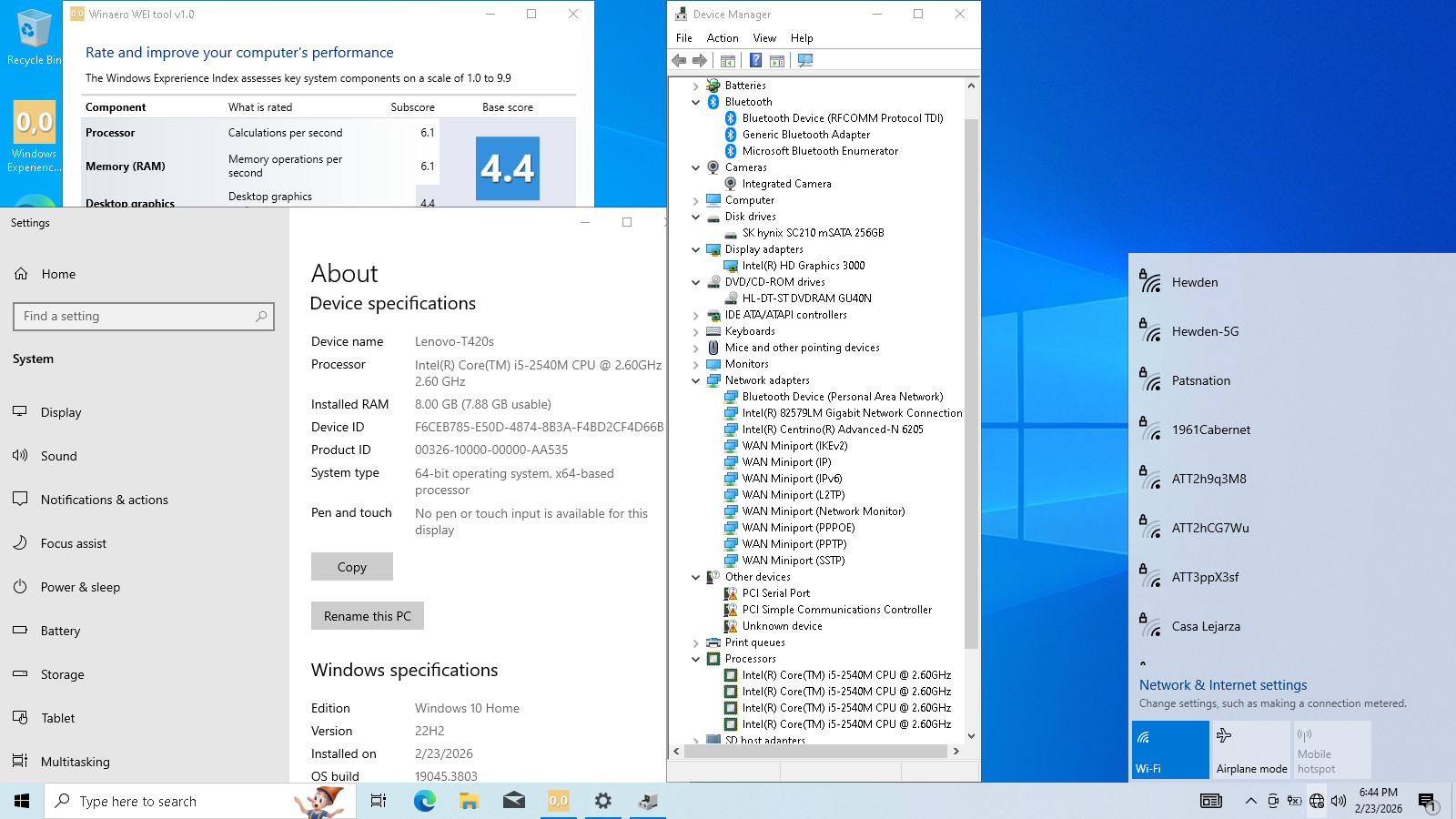Open the Help menu in Device Manager
This screenshot has height=819, width=1456.
click(802, 38)
